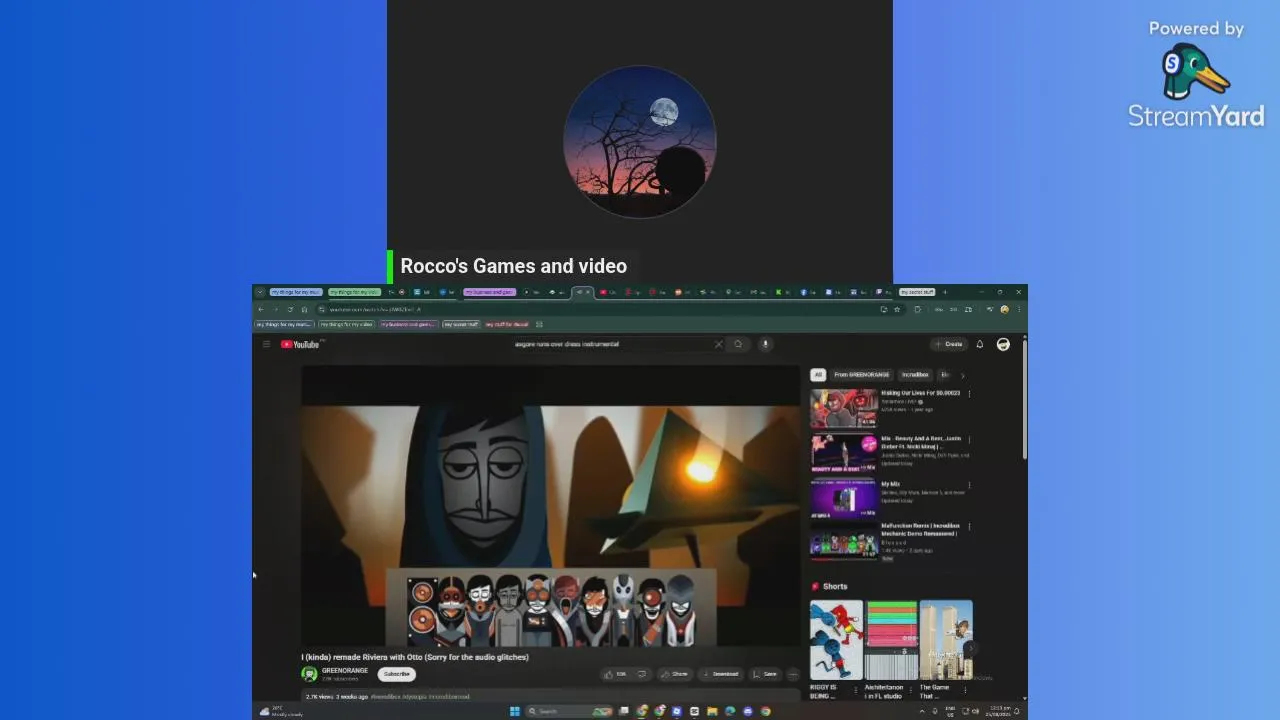Image resolution: width=1280 pixels, height=720 pixels.
Task: Bookmark this page with star icon
Action: pyautogui.click(x=897, y=309)
